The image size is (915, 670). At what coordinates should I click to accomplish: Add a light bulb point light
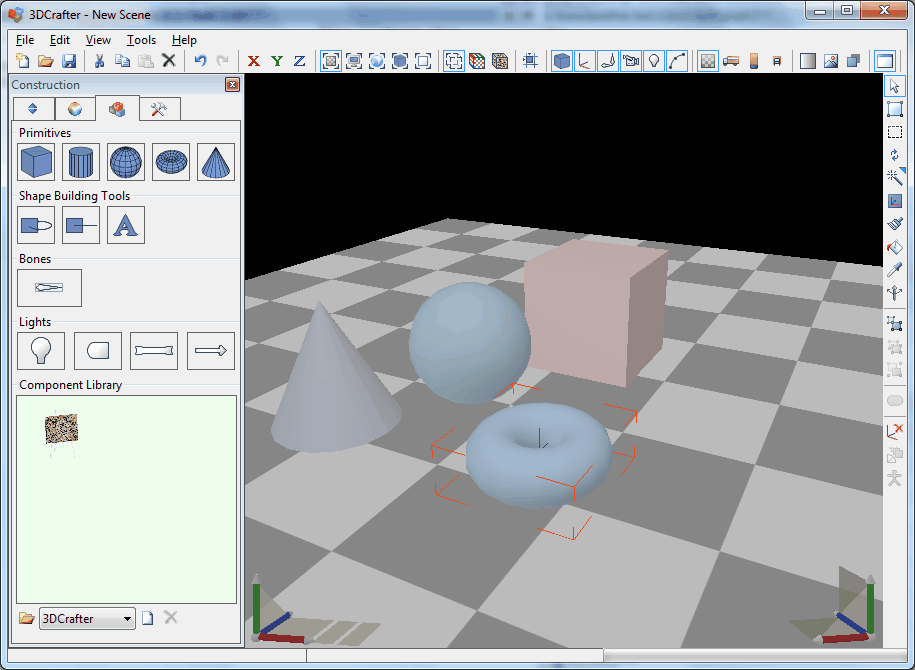[41, 351]
